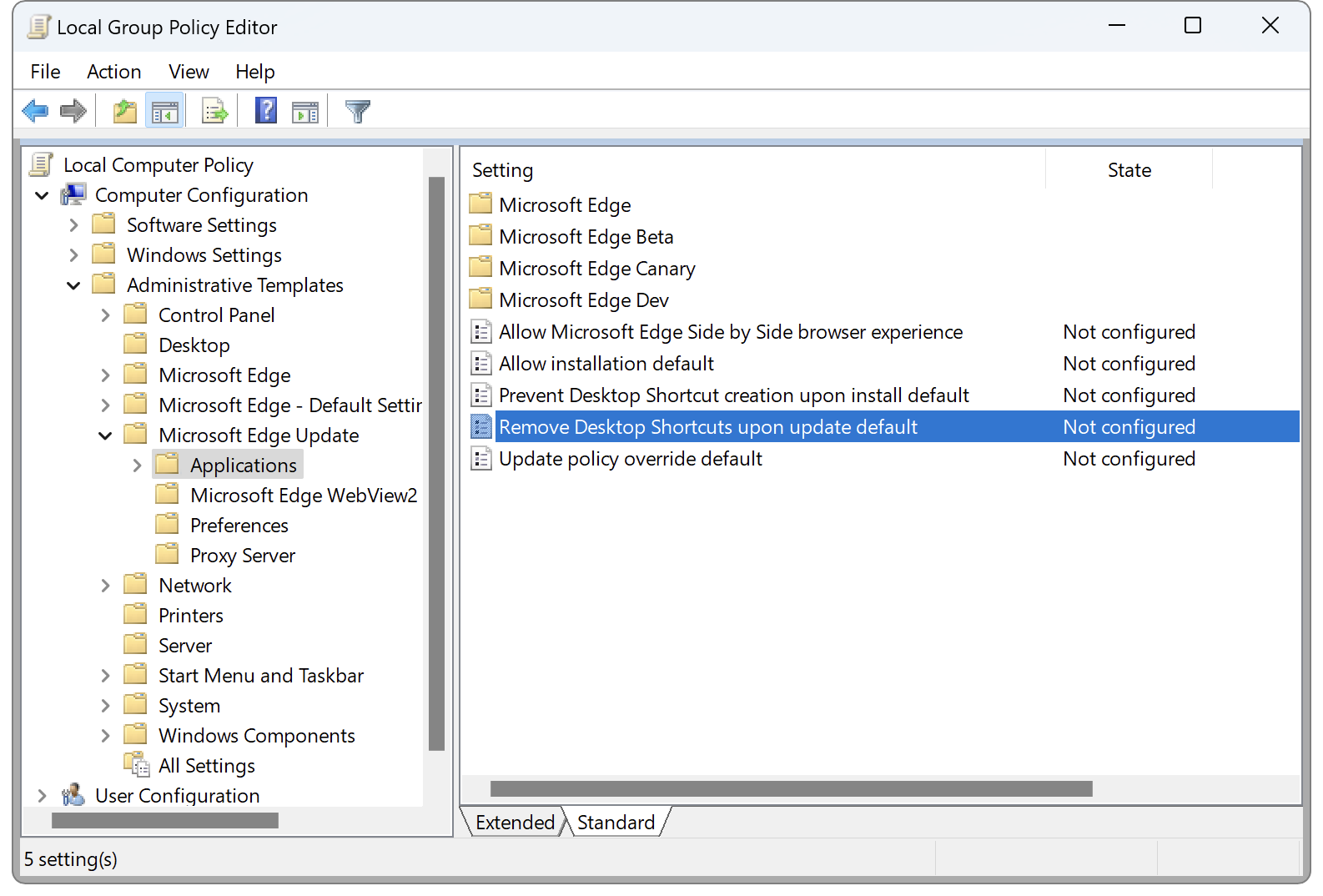Click the Update policy override default policy icon
This screenshot has width=1323, height=896.
point(481,458)
